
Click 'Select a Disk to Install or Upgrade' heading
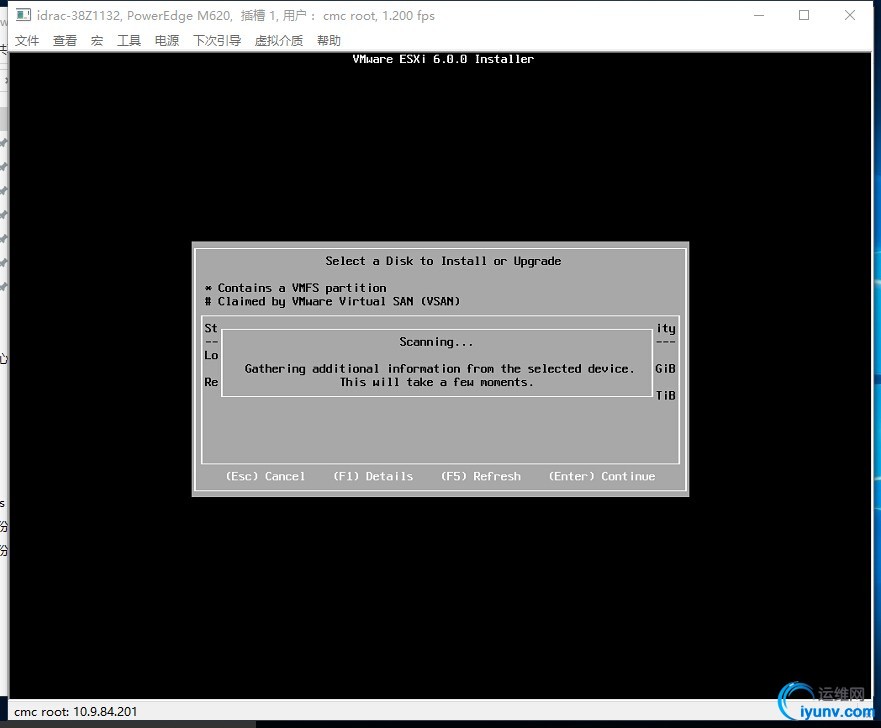click(x=443, y=261)
